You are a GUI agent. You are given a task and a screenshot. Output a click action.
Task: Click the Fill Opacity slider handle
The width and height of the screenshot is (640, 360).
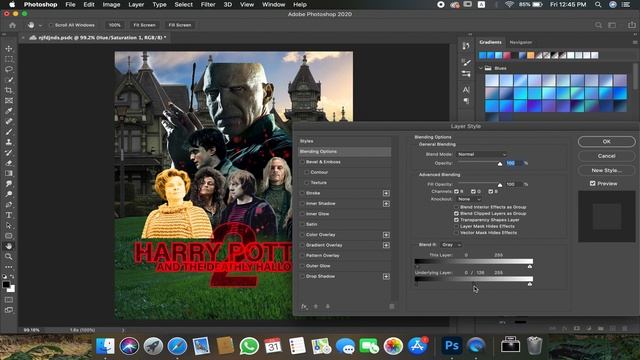500,185
